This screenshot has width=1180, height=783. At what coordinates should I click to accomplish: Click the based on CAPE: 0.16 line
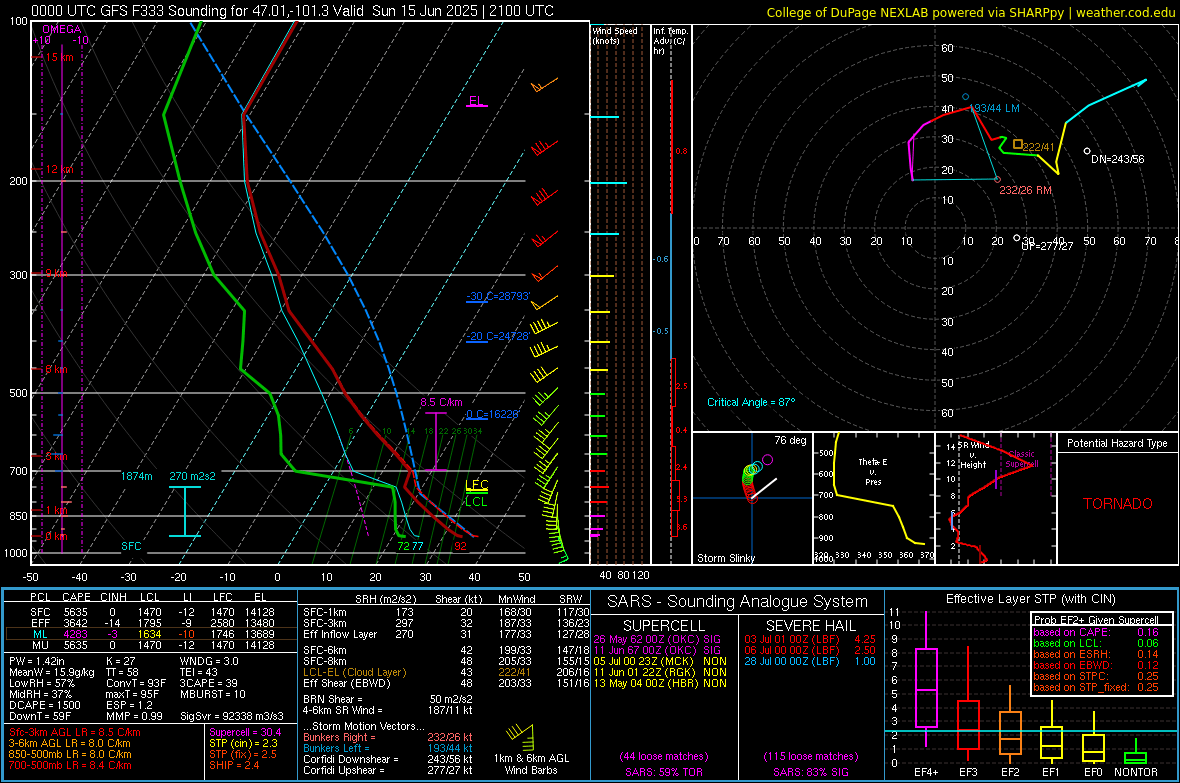(x=1096, y=632)
